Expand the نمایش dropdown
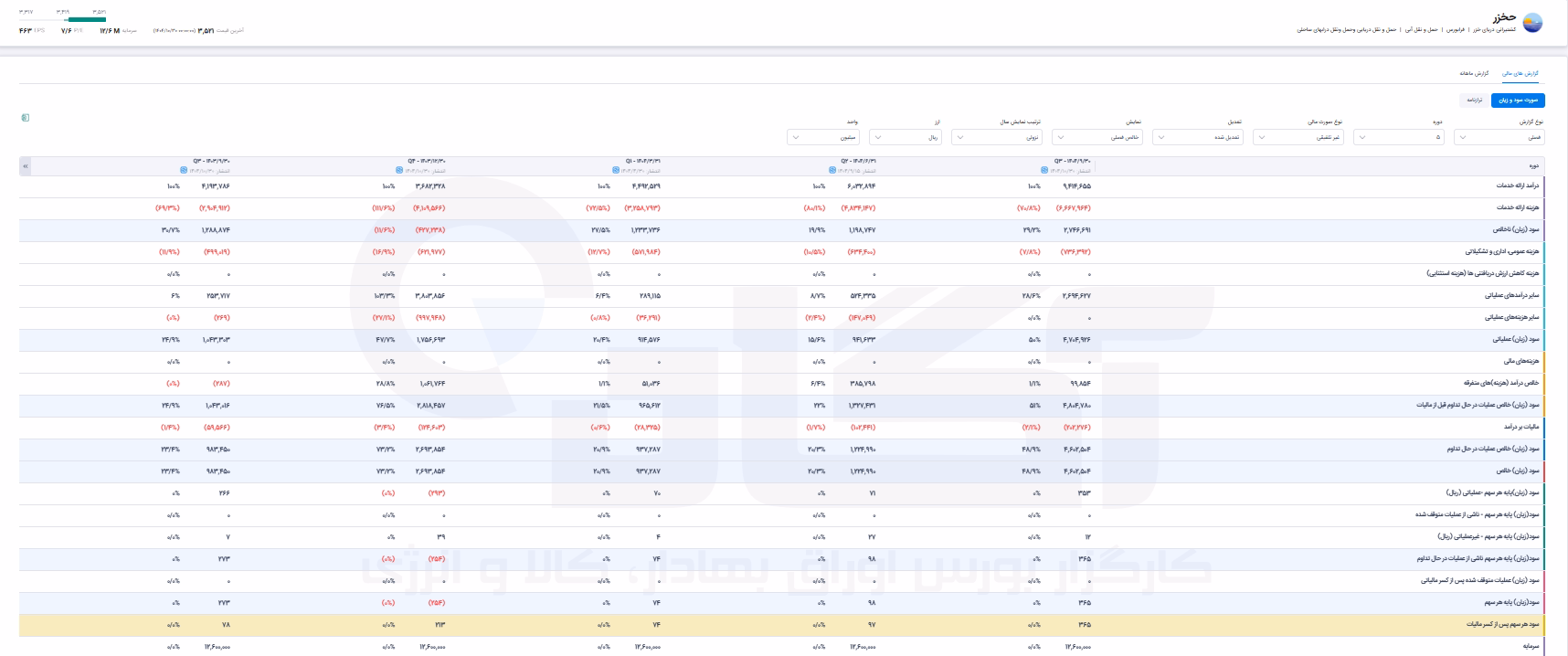Viewport: 1568px width, 656px height. [x=1097, y=137]
